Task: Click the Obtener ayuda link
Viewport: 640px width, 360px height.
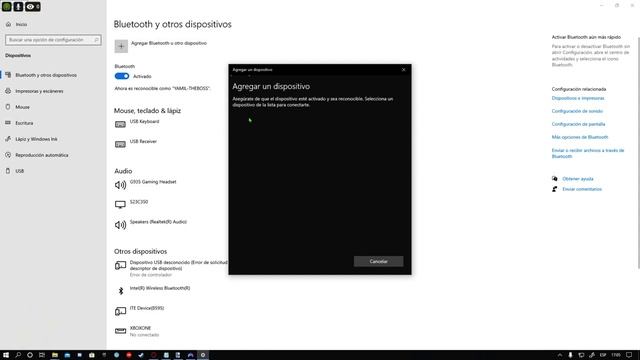Action: click(578, 179)
